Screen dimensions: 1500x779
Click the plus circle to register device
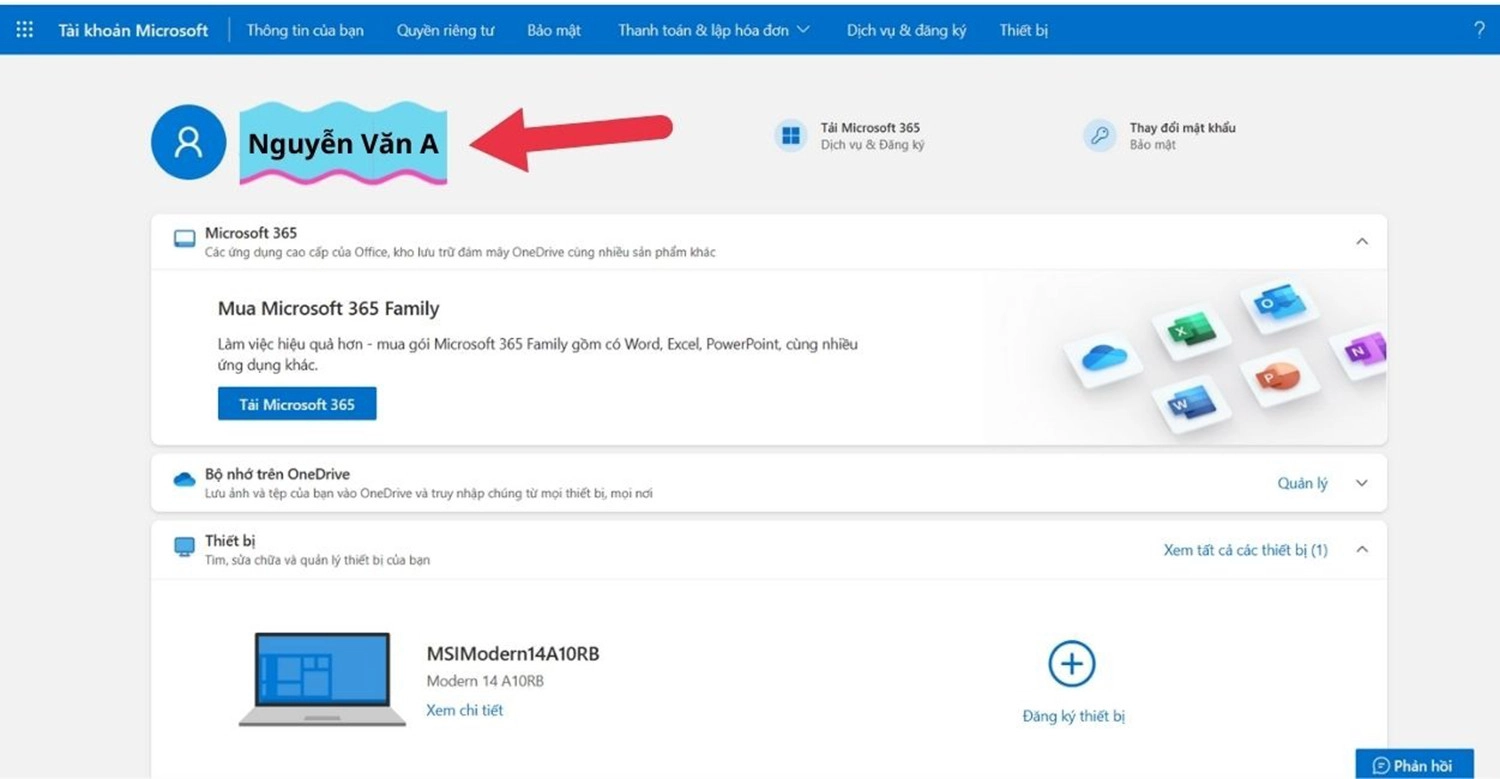point(1072,664)
